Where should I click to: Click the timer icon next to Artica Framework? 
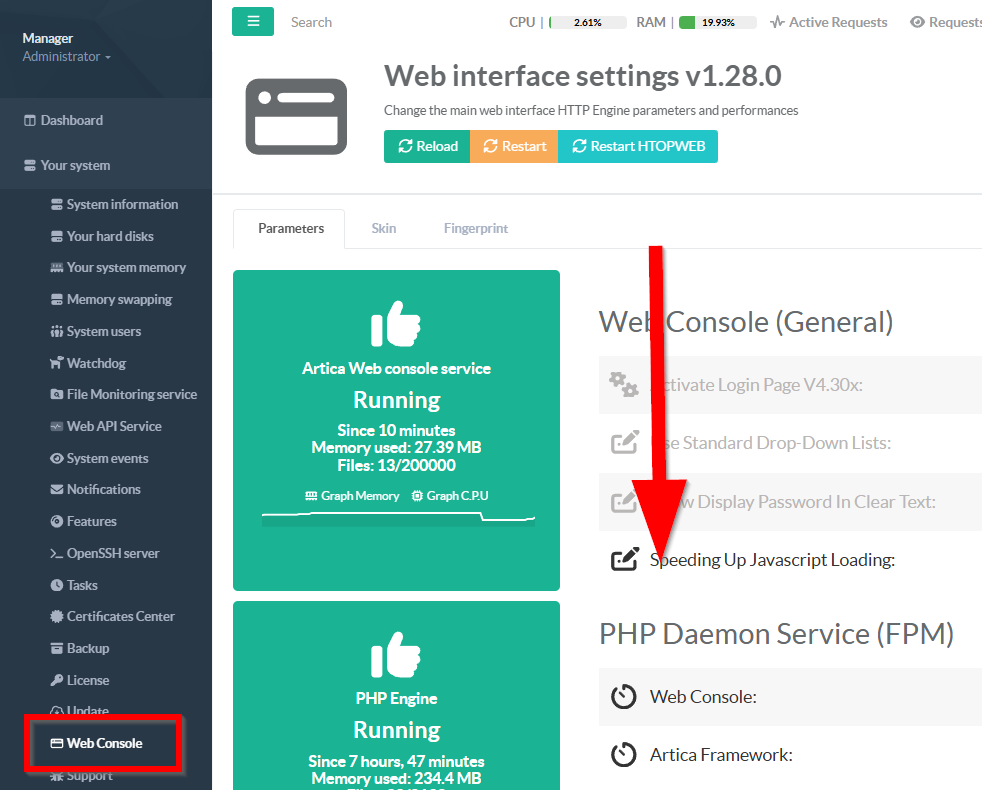[624, 755]
